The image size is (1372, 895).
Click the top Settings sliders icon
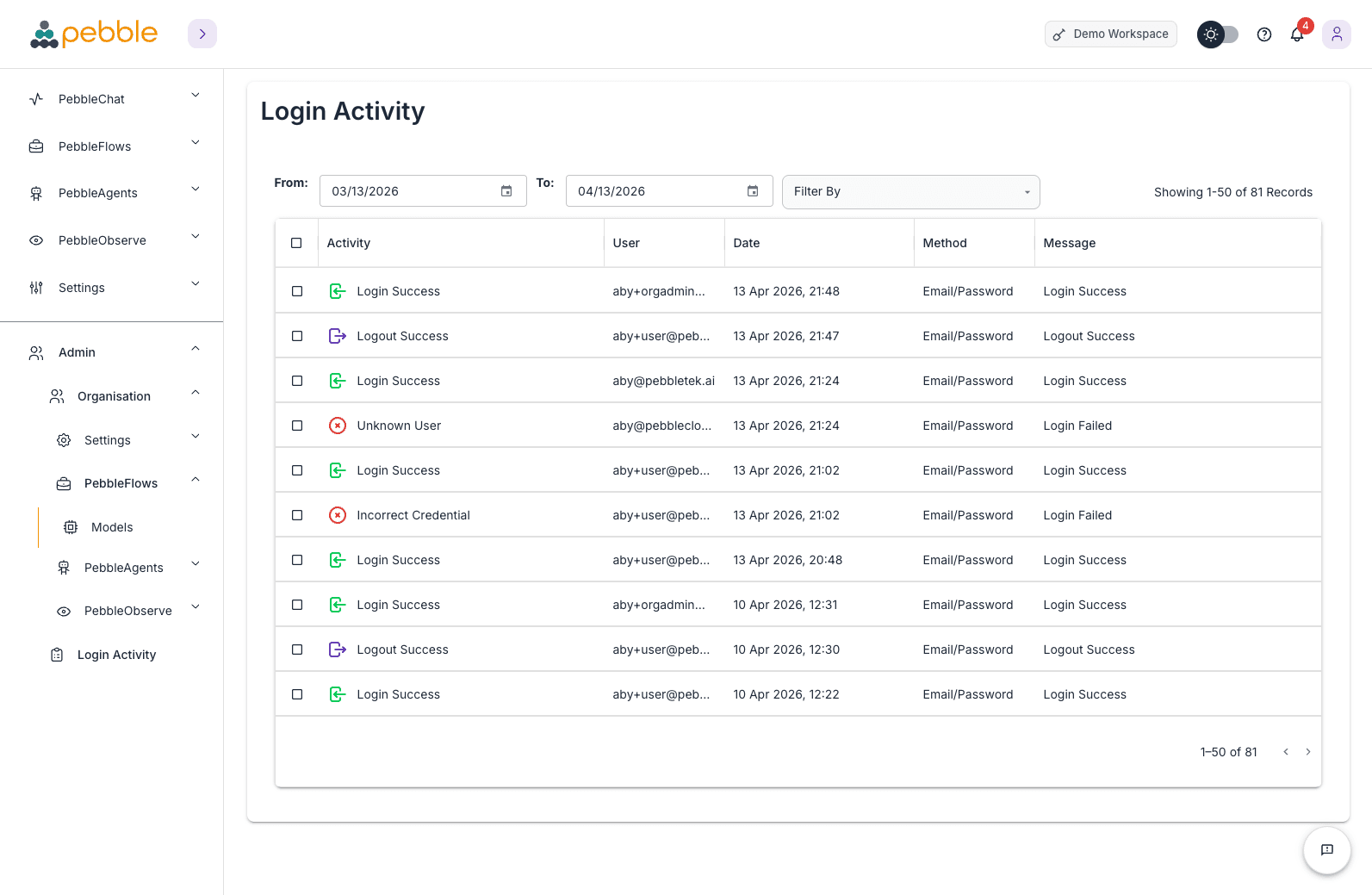click(36, 288)
